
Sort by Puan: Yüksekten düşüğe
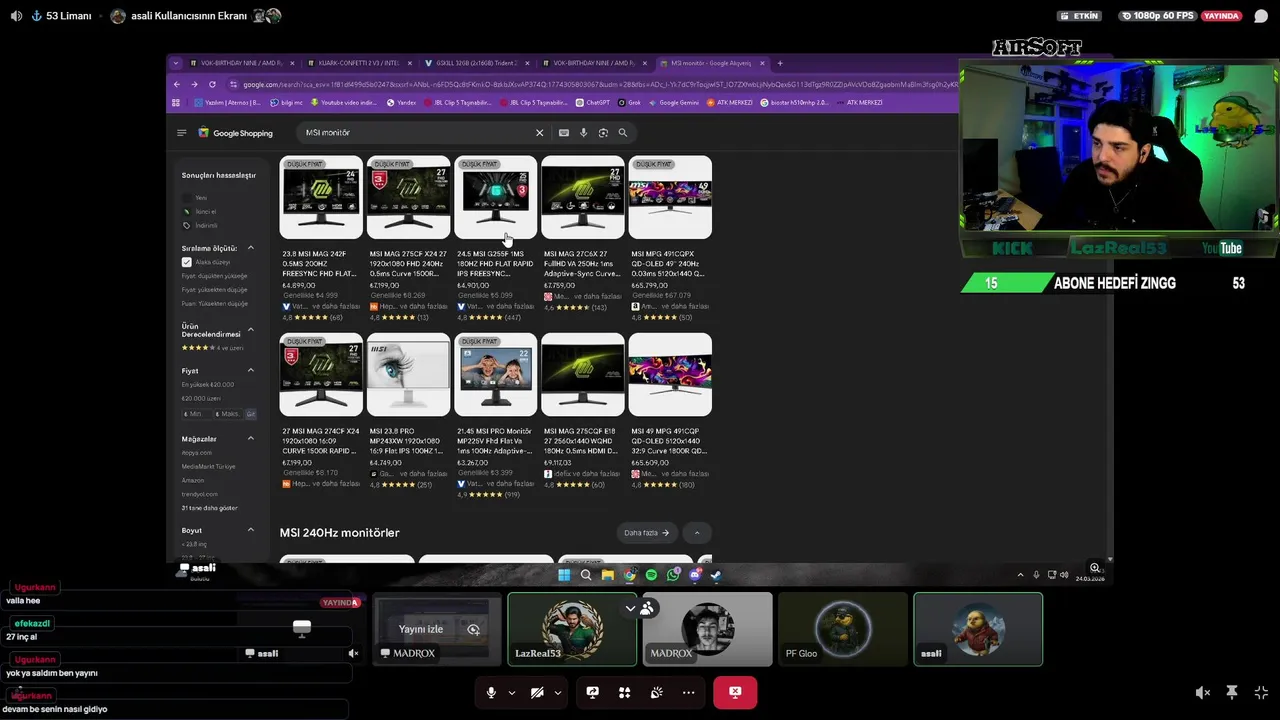(214, 303)
